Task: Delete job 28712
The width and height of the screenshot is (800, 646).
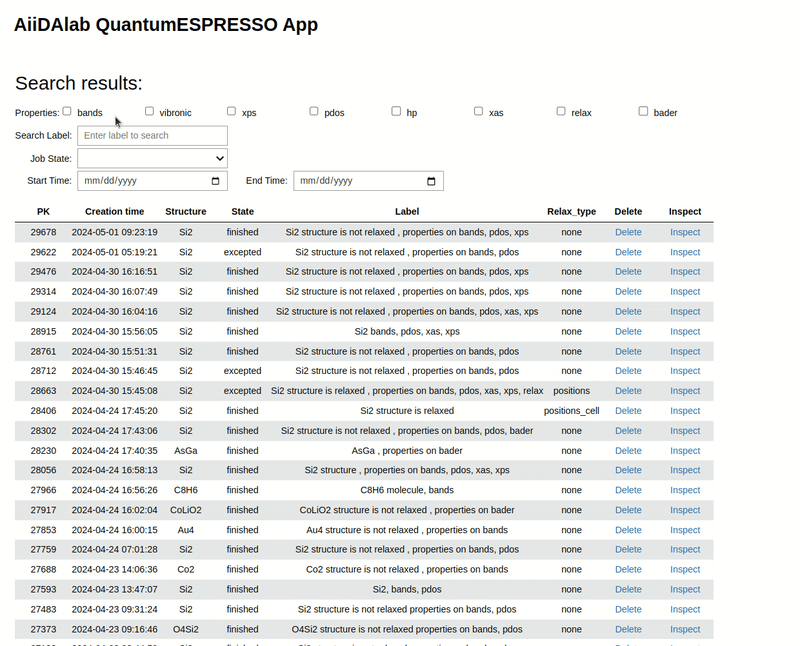Action: pos(628,370)
